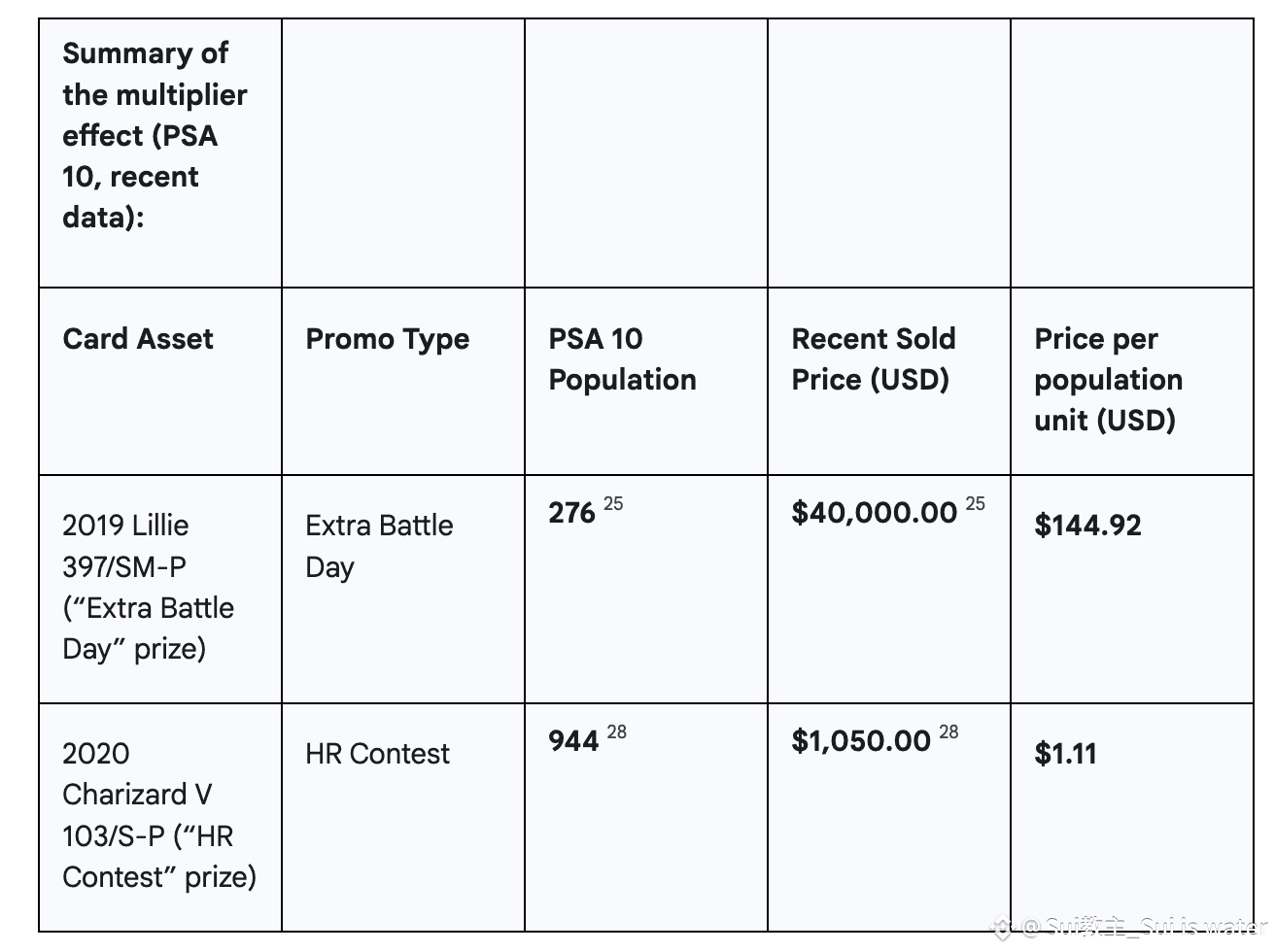Viewport: 1275px width, 952px height.
Task: Click the $1,050.00 sold price
Action: (x=861, y=741)
